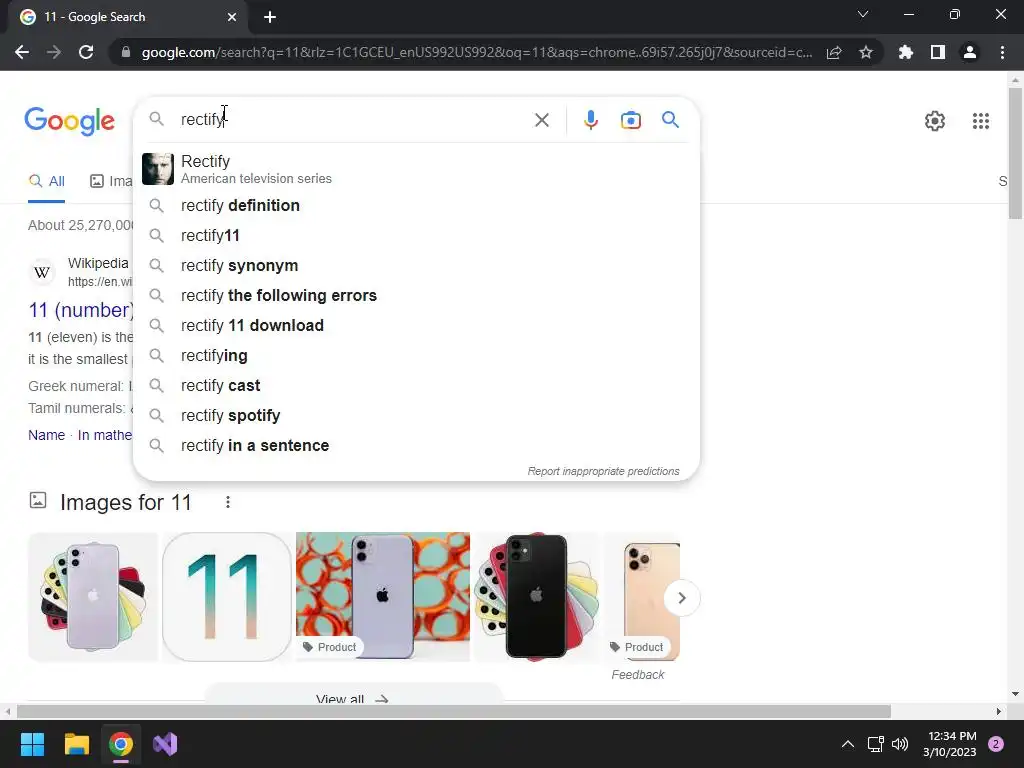Click 'View all' images button
Image resolution: width=1024 pixels, height=768 pixels.
[353, 695]
